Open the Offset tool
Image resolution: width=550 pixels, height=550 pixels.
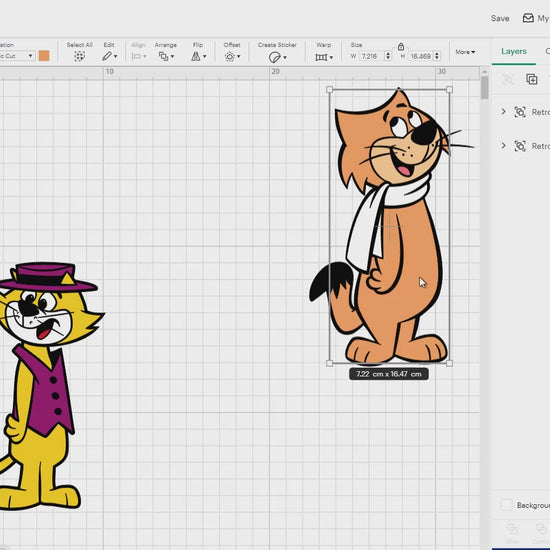(229, 56)
